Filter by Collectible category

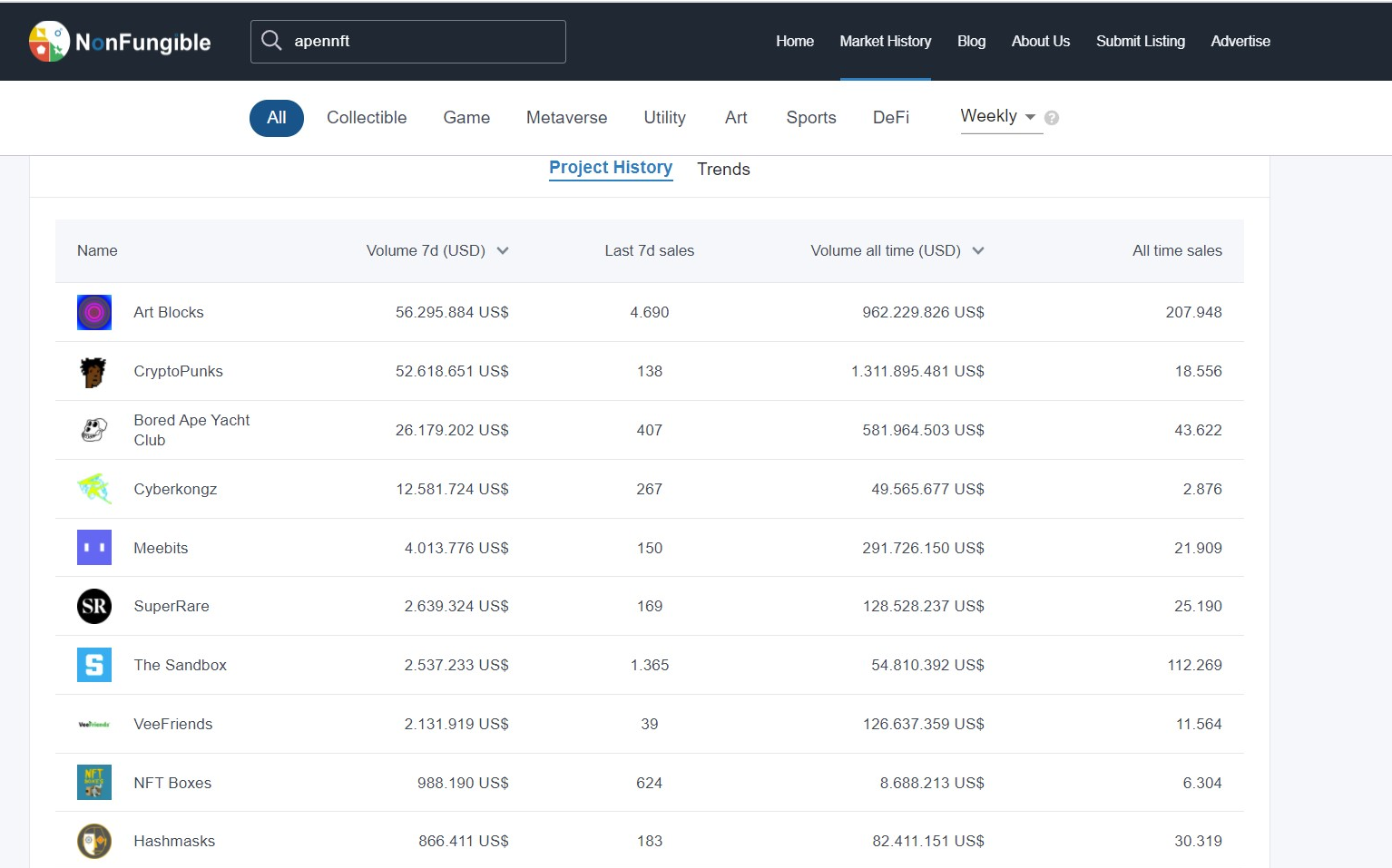click(x=367, y=118)
